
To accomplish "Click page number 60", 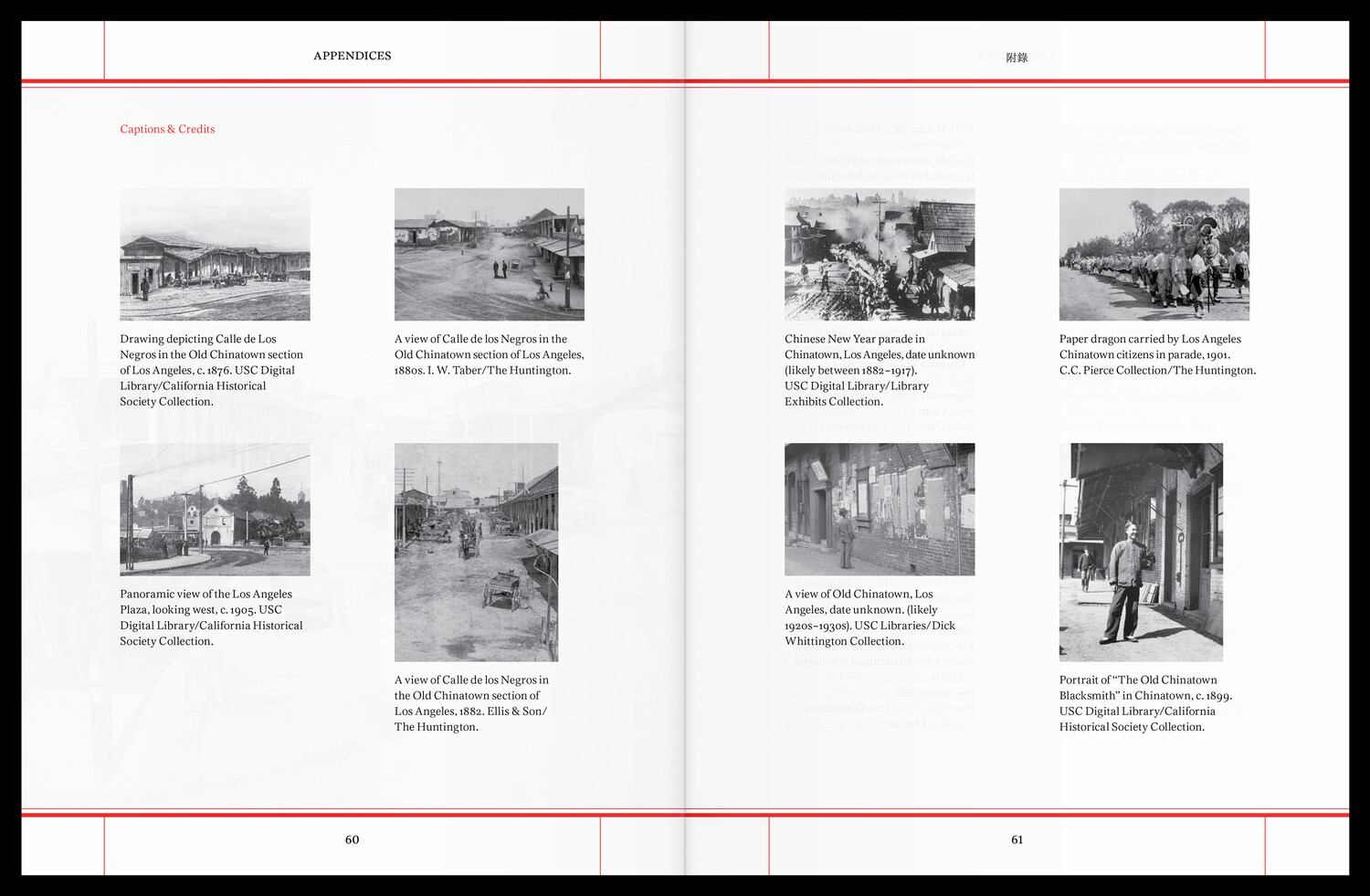I will [x=352, y=839].
